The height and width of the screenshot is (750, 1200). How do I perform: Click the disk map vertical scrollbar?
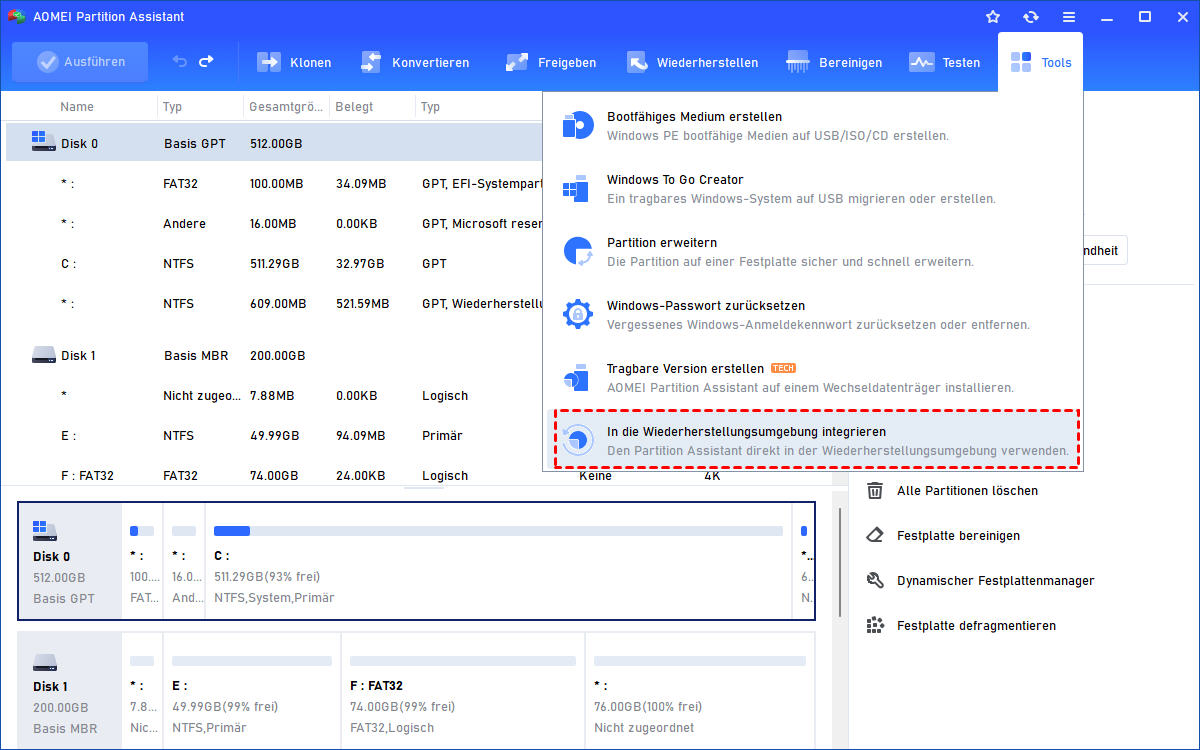[840, 562]
